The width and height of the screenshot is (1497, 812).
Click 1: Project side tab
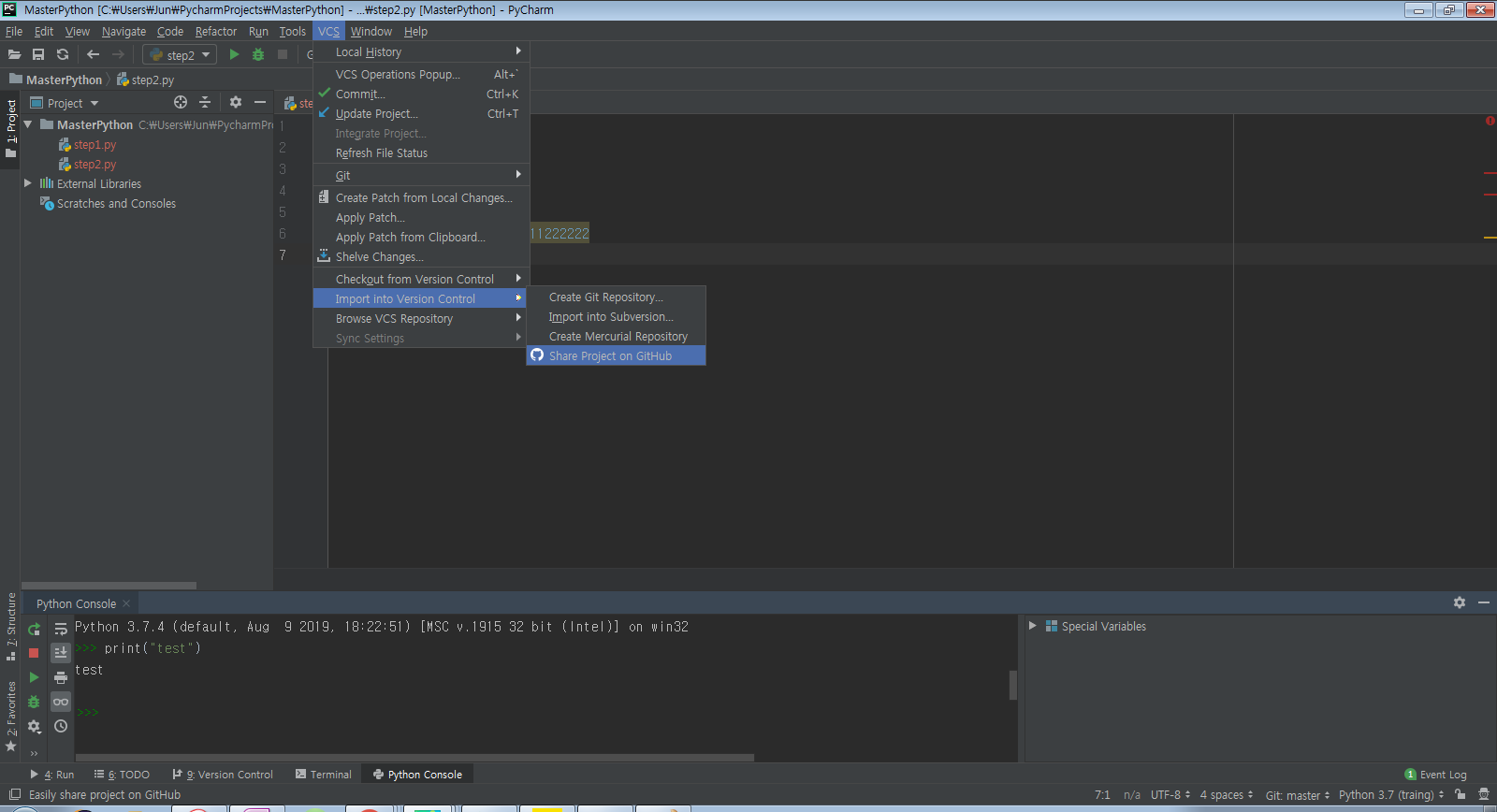11,128
